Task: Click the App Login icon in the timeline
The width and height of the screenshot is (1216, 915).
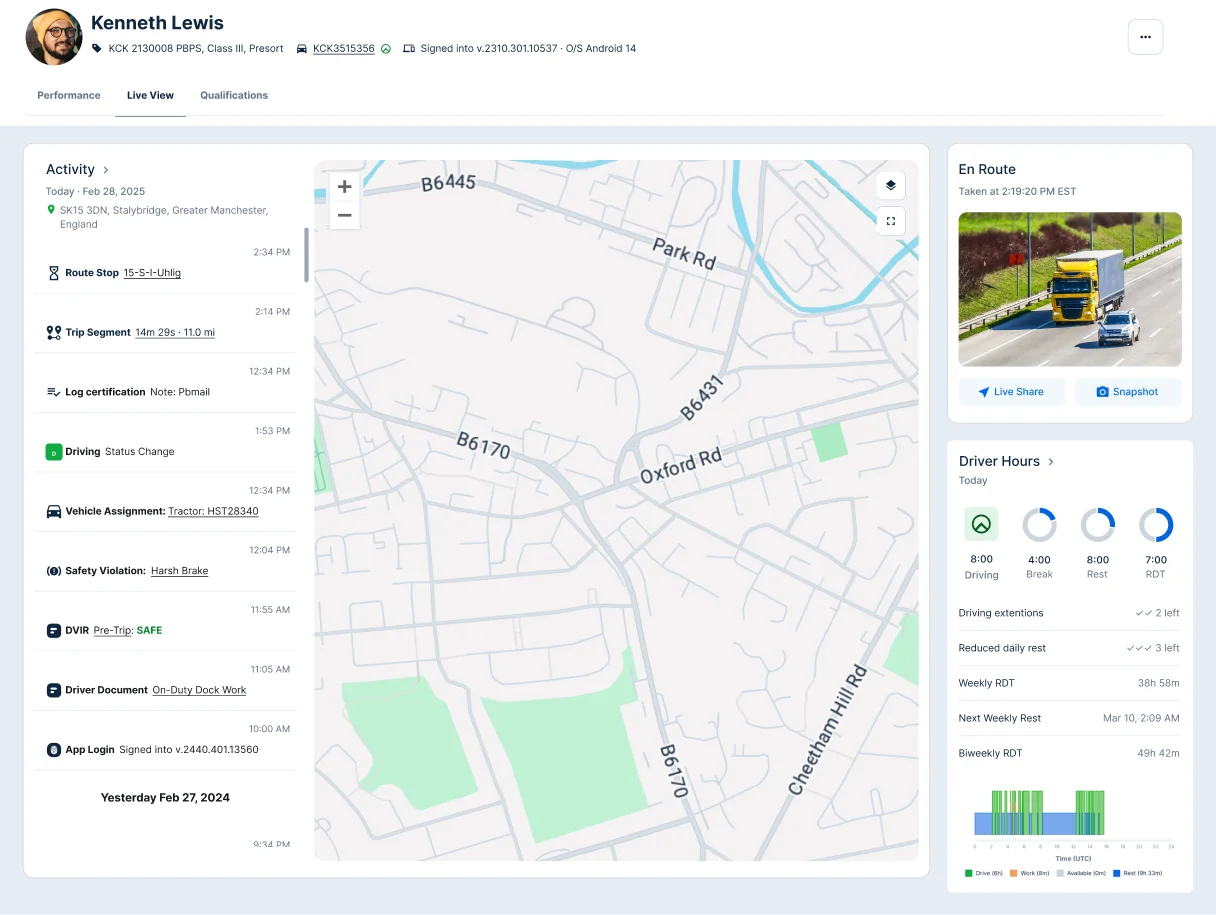Action: coord(53,749)
